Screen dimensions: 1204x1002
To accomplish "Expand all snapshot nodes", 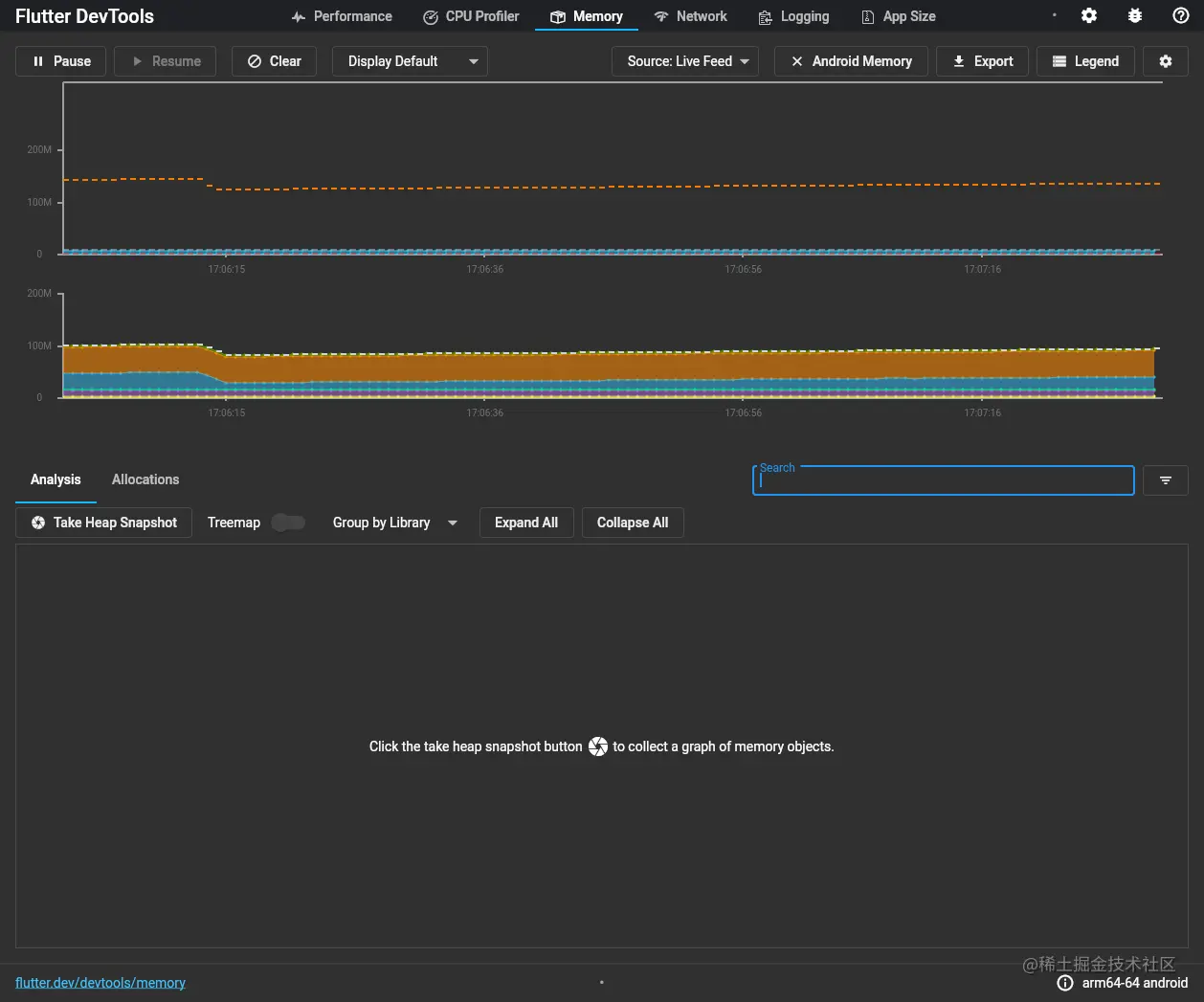I will 526,523.
